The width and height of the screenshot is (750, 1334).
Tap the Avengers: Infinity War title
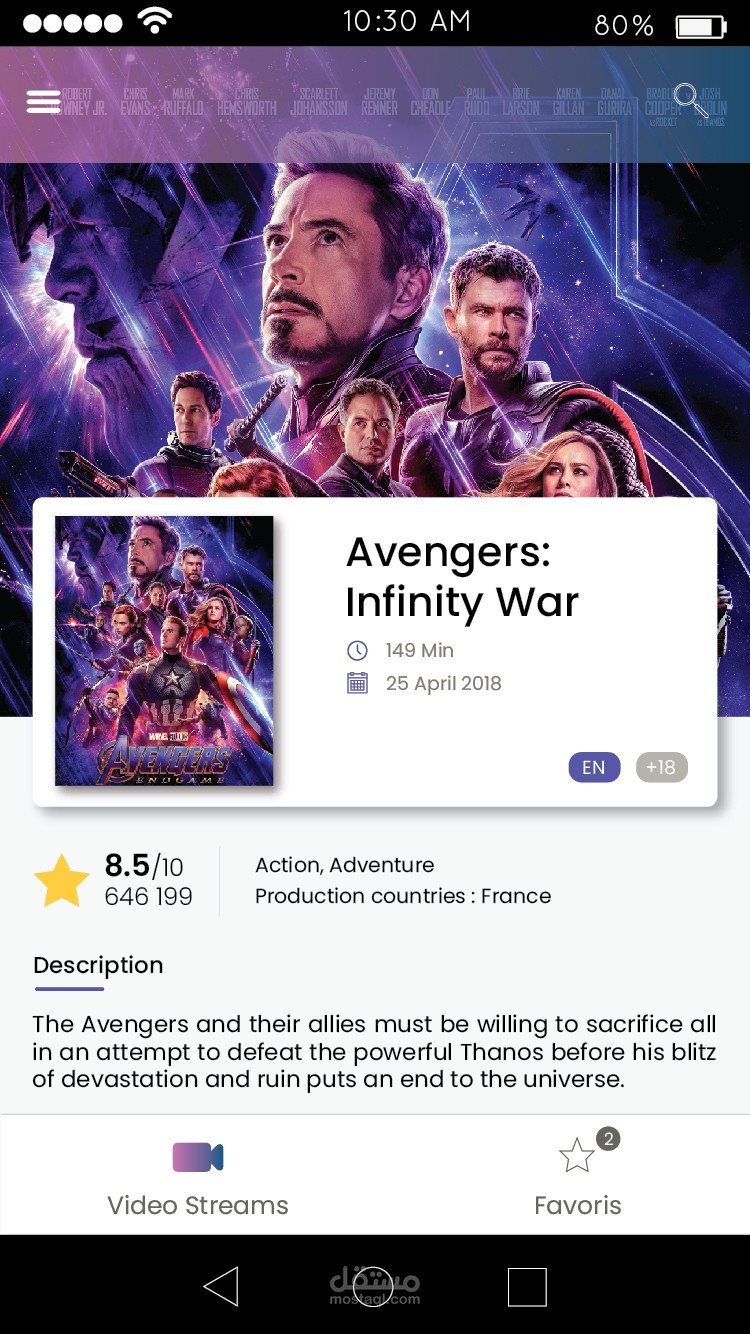point(462,577)
